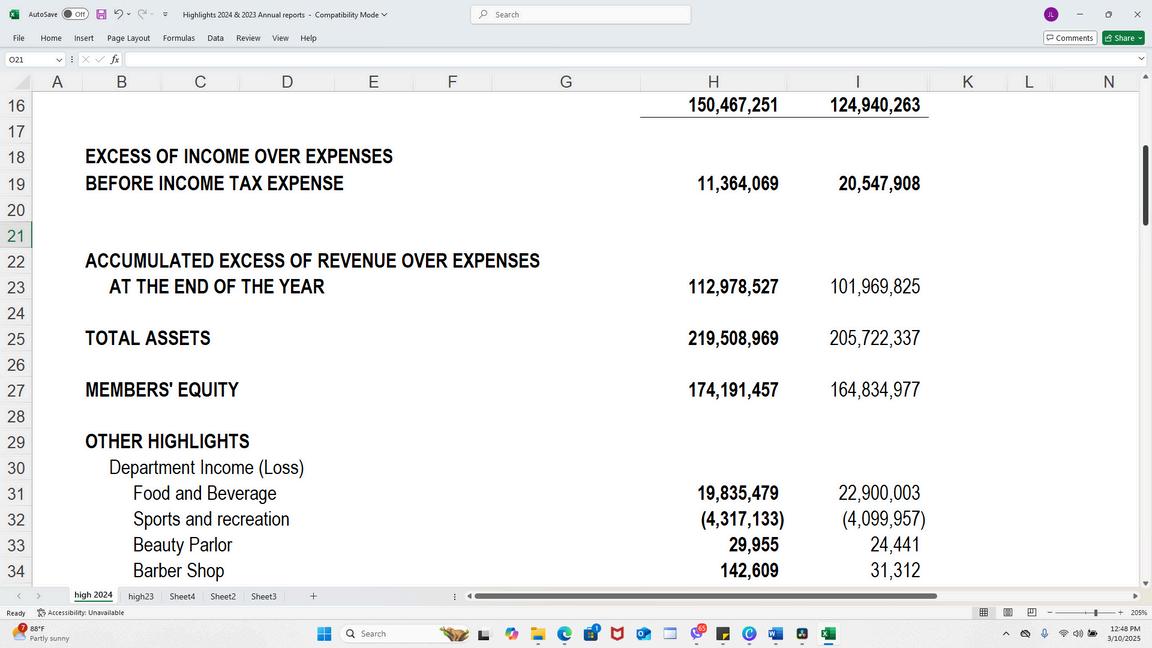Screen dimensions: 1152x648
Task: Open the File menu
Action: click(x=18, y=38)
